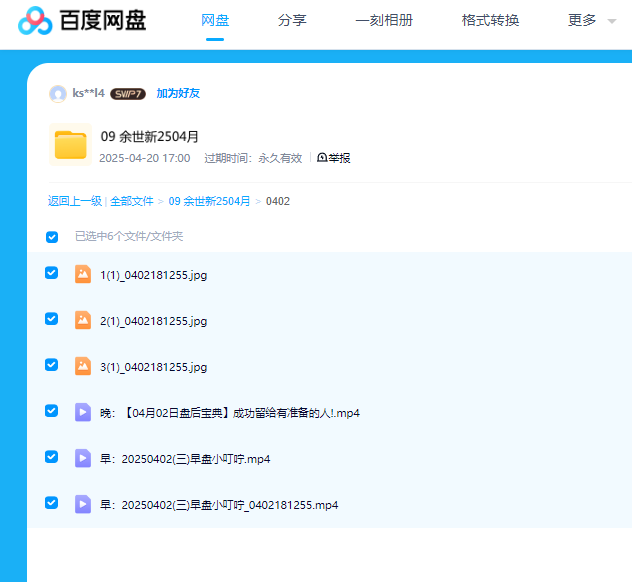The width and height of the screenshot is (632, 582).
Task: Click video icon of 晚:【04月02日盘后宝典】 mp4
Action: coord(83,412)
